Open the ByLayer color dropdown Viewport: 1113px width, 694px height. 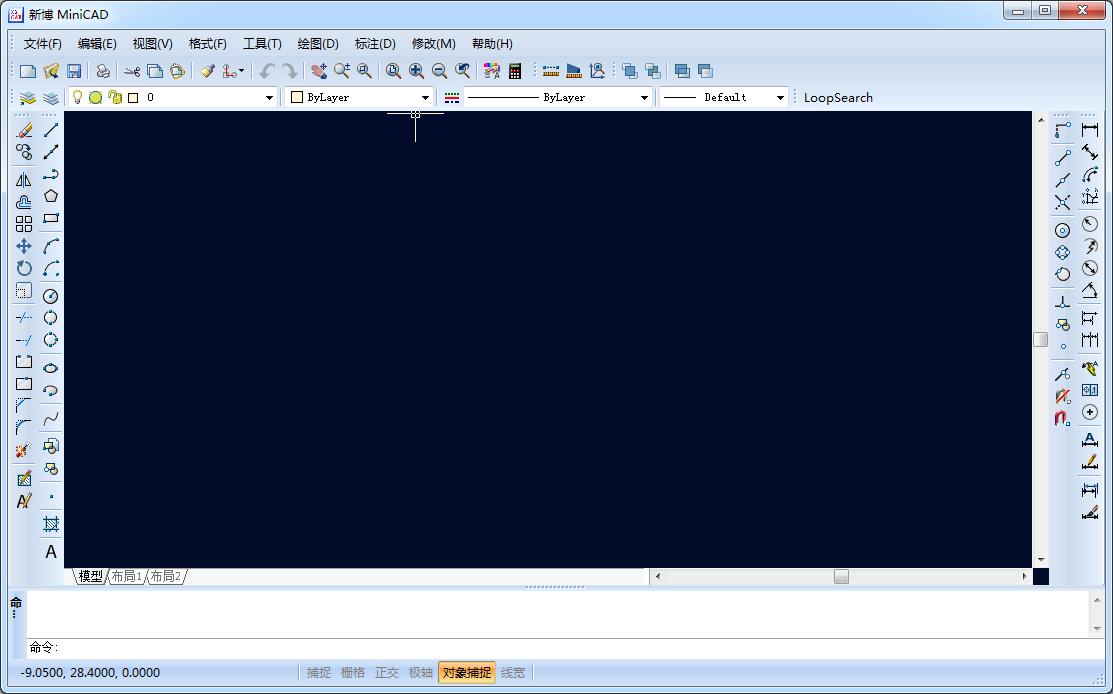tap(425, 98)
